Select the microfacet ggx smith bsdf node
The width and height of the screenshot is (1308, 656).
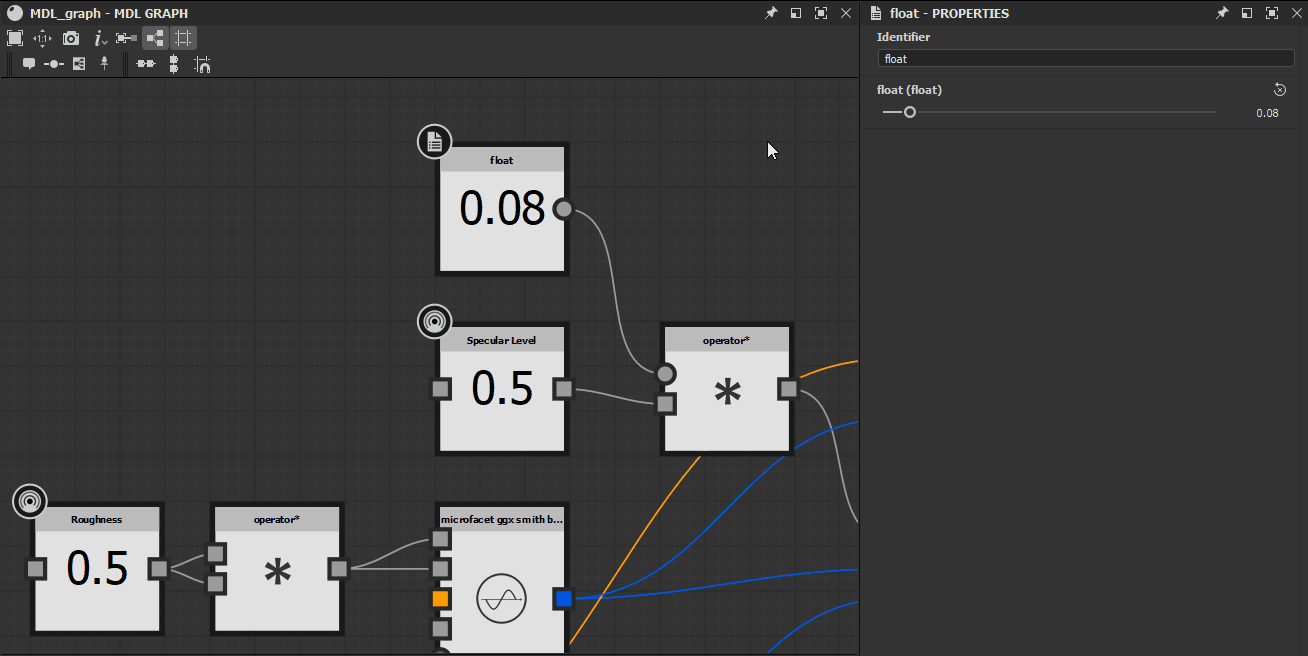click(501, 580)
